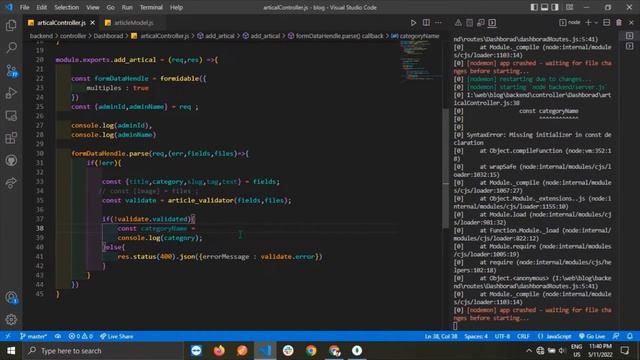This screenshot has width=640, height=360.
Task: Select Dashborad in the breadcrumb
Action: (108, 36)
